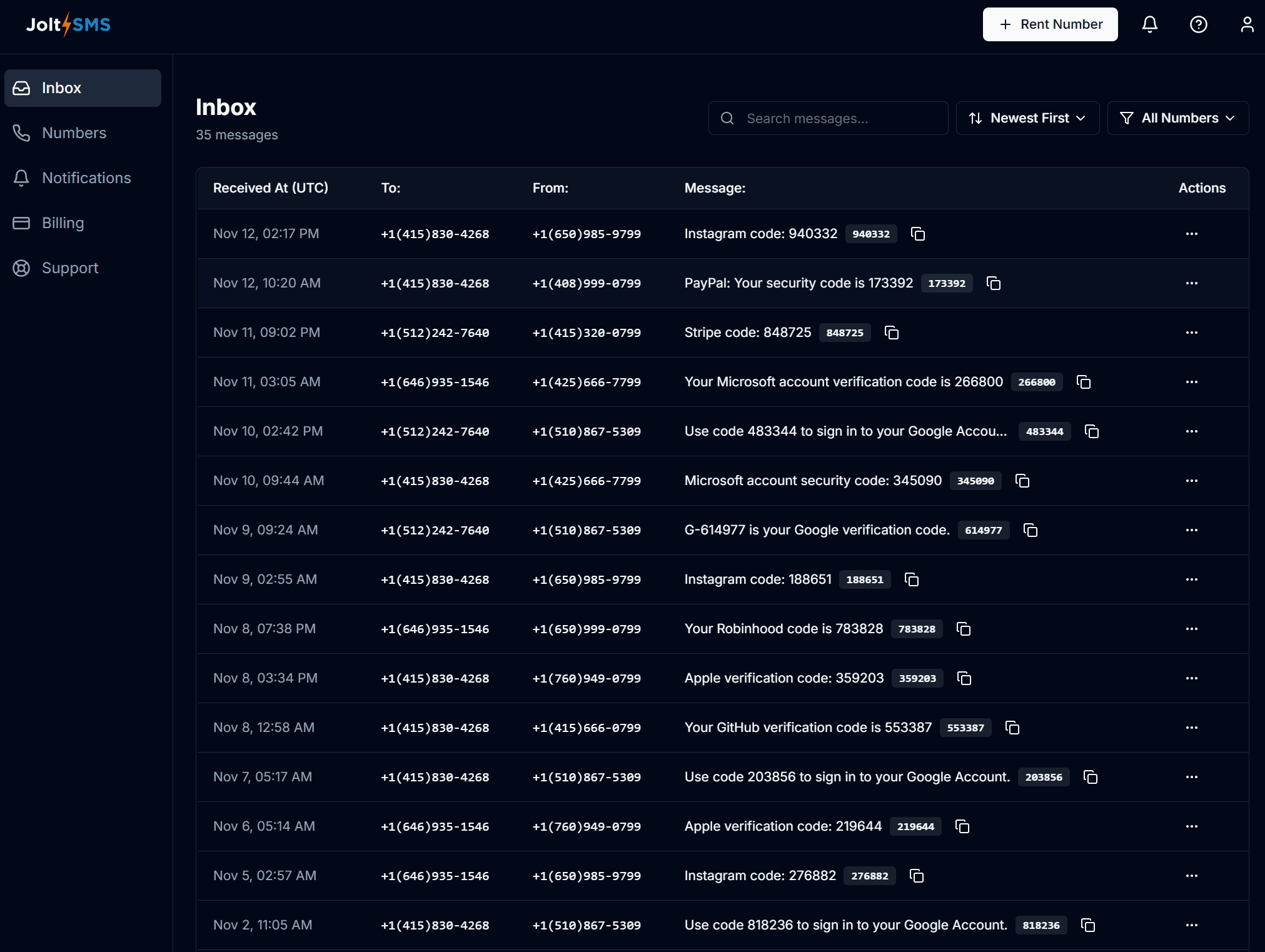The image size is (1265, 952).
Task: Copy the Apple verification code 219644
Action: [962, 826]
